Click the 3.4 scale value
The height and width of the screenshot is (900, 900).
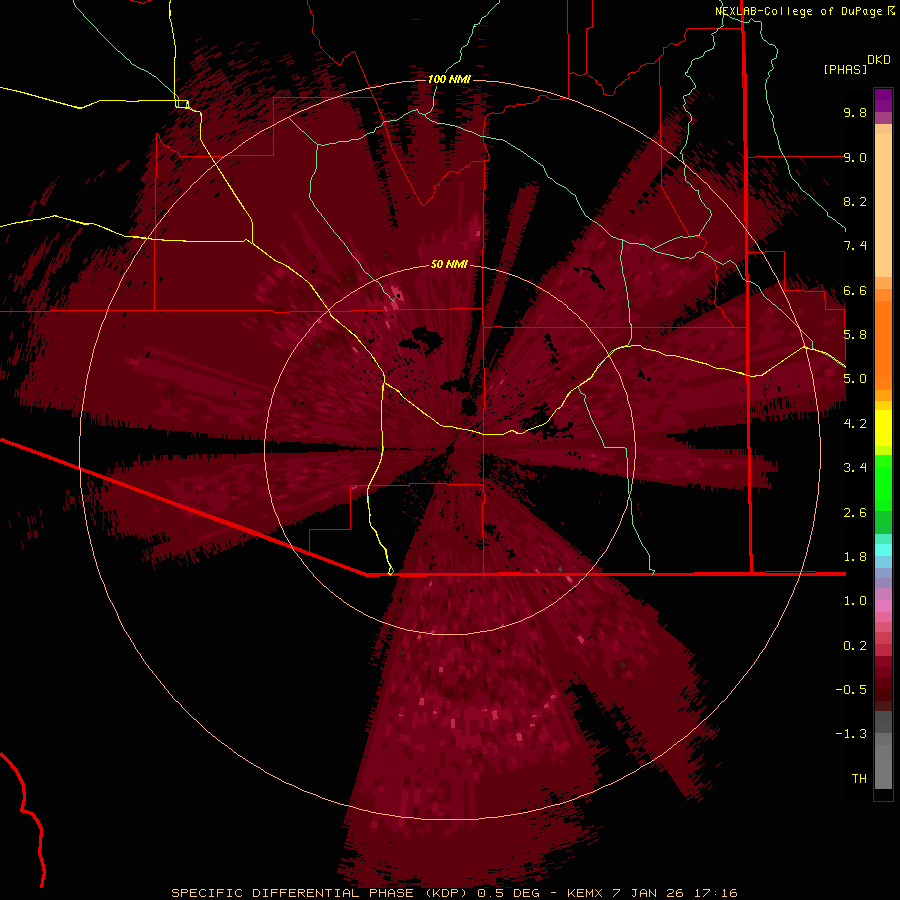(x=855, y=468)
